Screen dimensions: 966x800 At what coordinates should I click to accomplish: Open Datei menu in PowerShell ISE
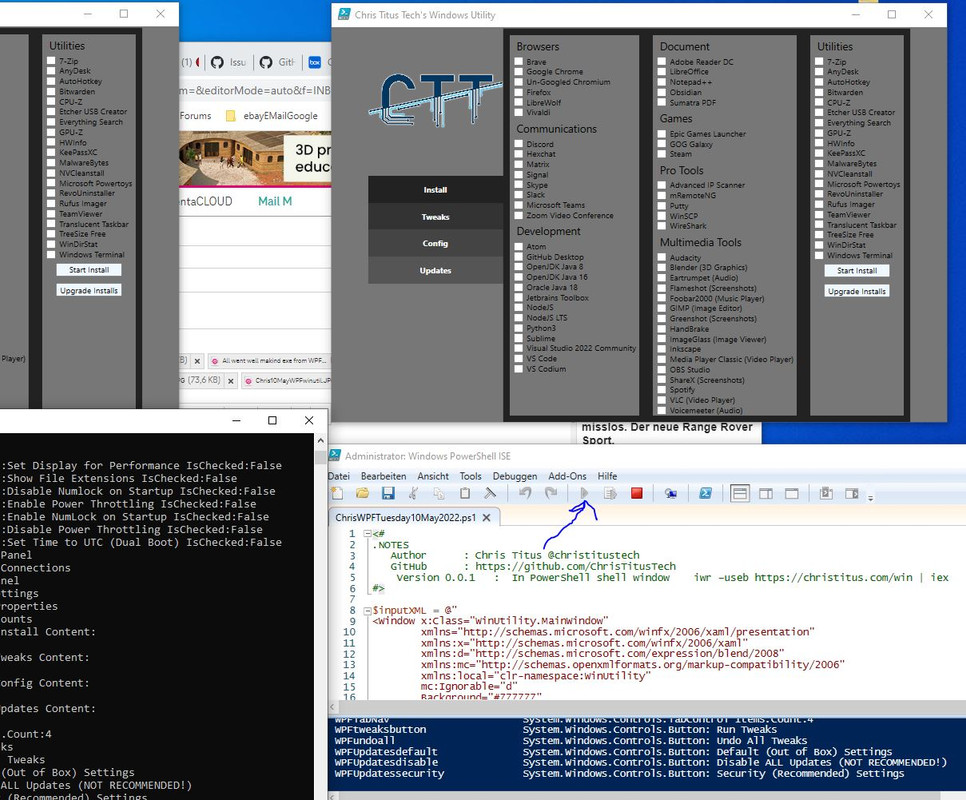point(339,476)
